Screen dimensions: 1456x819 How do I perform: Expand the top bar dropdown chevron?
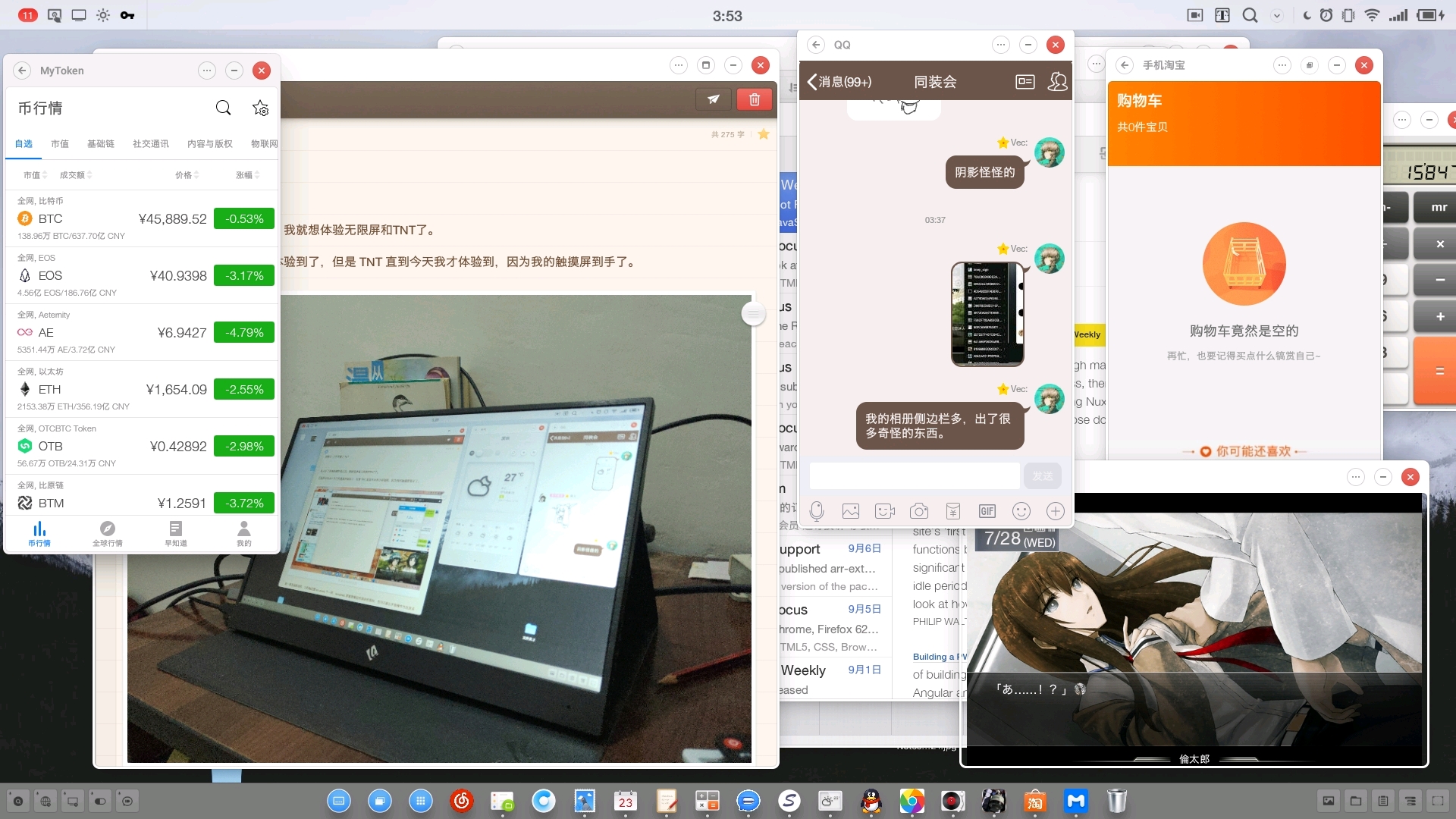click(x=1277, y=15)
